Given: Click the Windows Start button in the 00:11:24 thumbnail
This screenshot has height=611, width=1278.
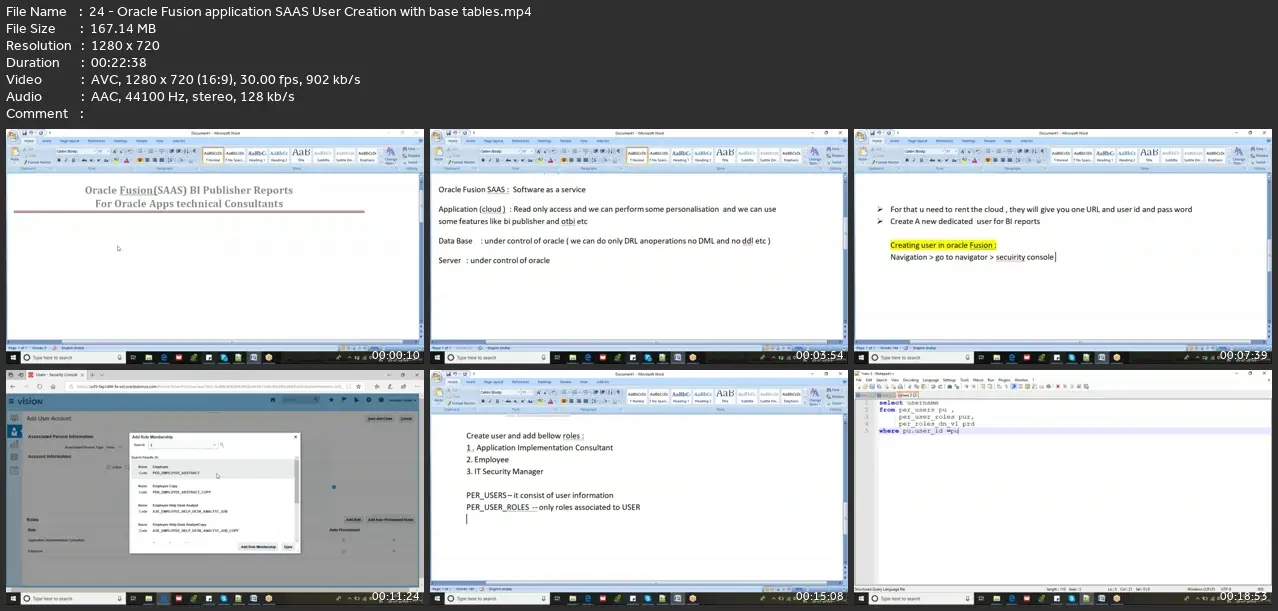Looking at the screenshot, I should [x=14, y=598].
